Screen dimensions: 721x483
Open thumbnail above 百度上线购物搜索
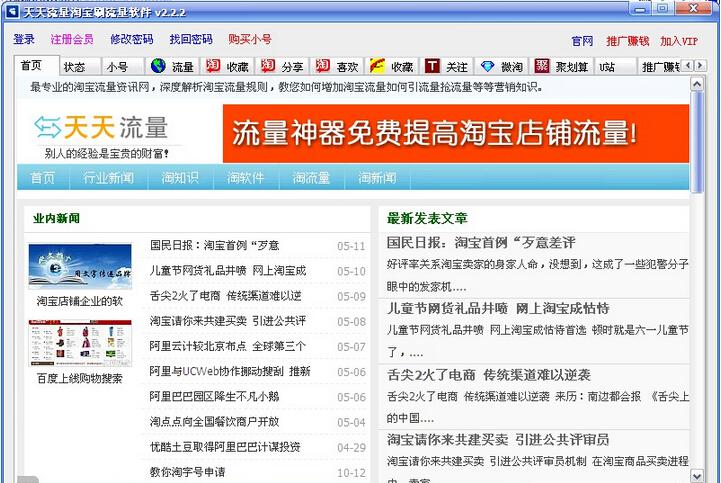pos(80,343)
